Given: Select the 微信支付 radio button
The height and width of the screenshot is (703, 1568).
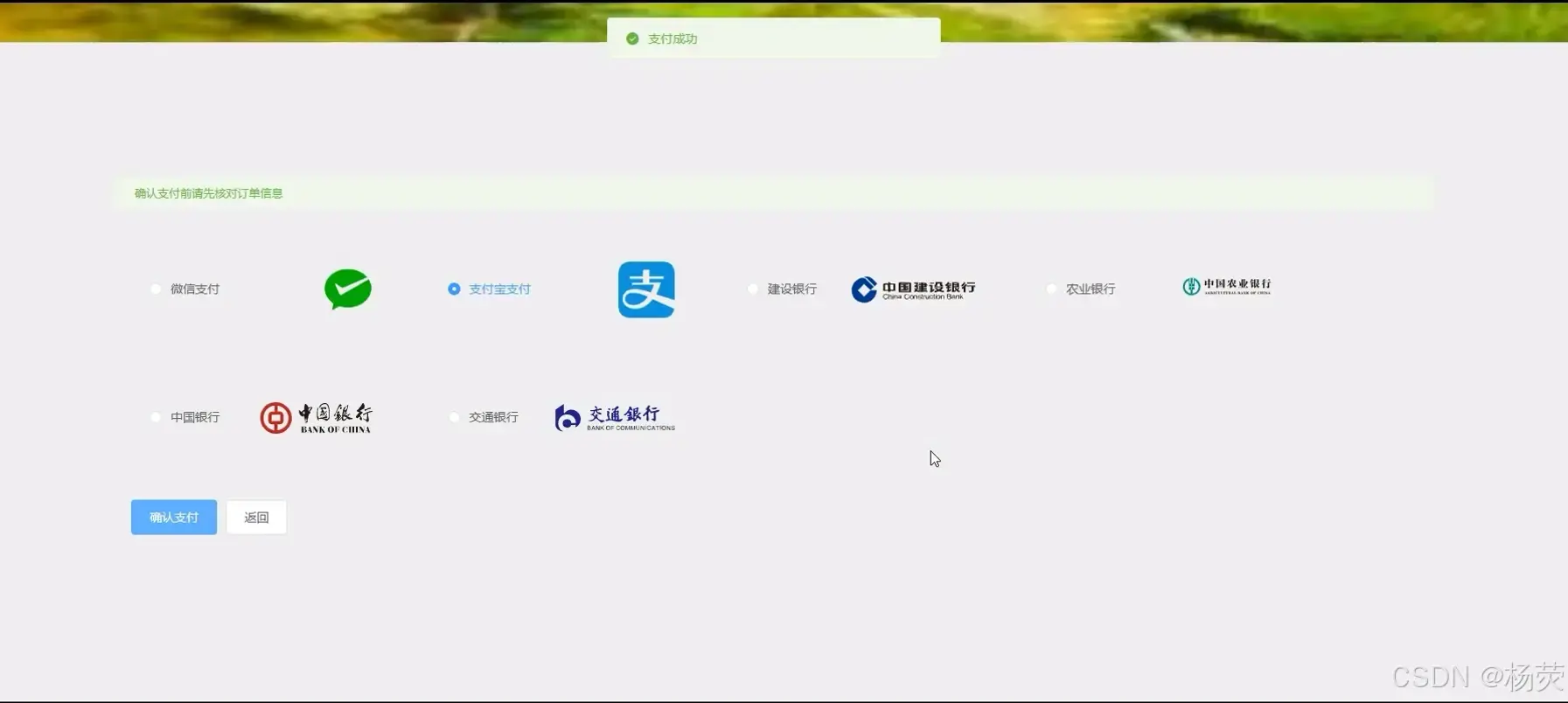Looking at the screenshot, I should (x=156, y=289).
